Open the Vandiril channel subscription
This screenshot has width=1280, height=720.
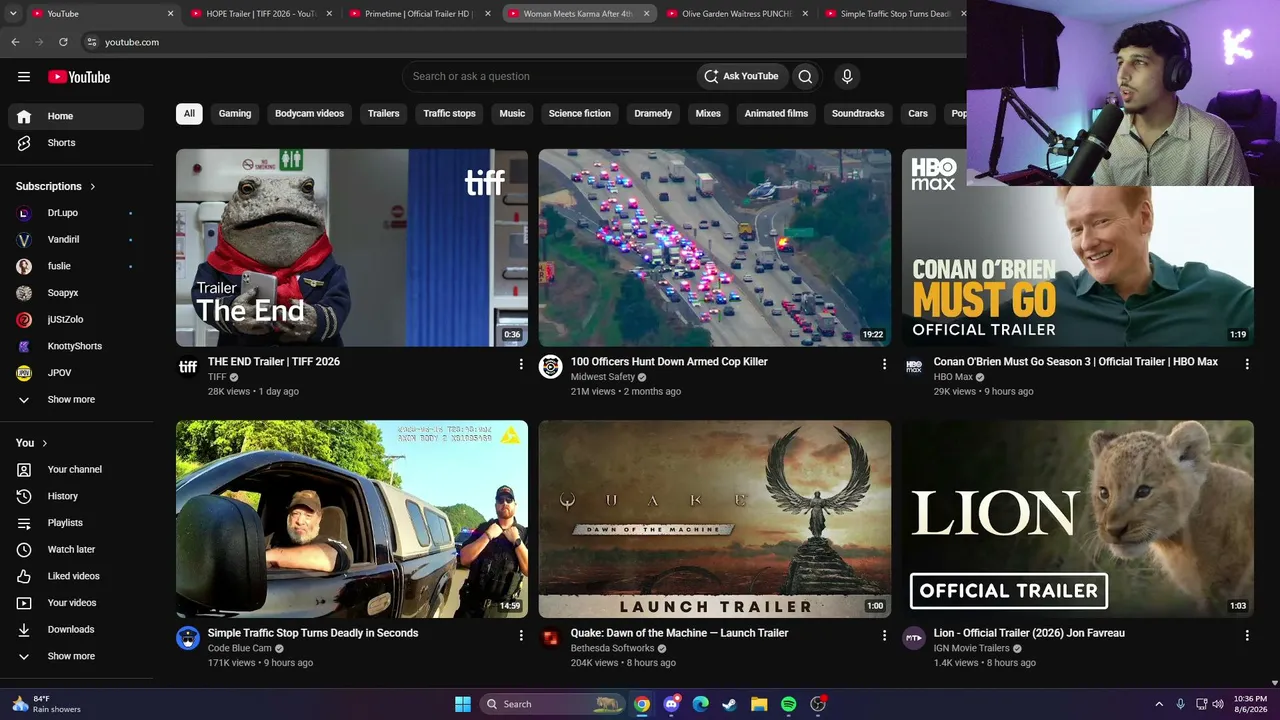click(76, 240)
